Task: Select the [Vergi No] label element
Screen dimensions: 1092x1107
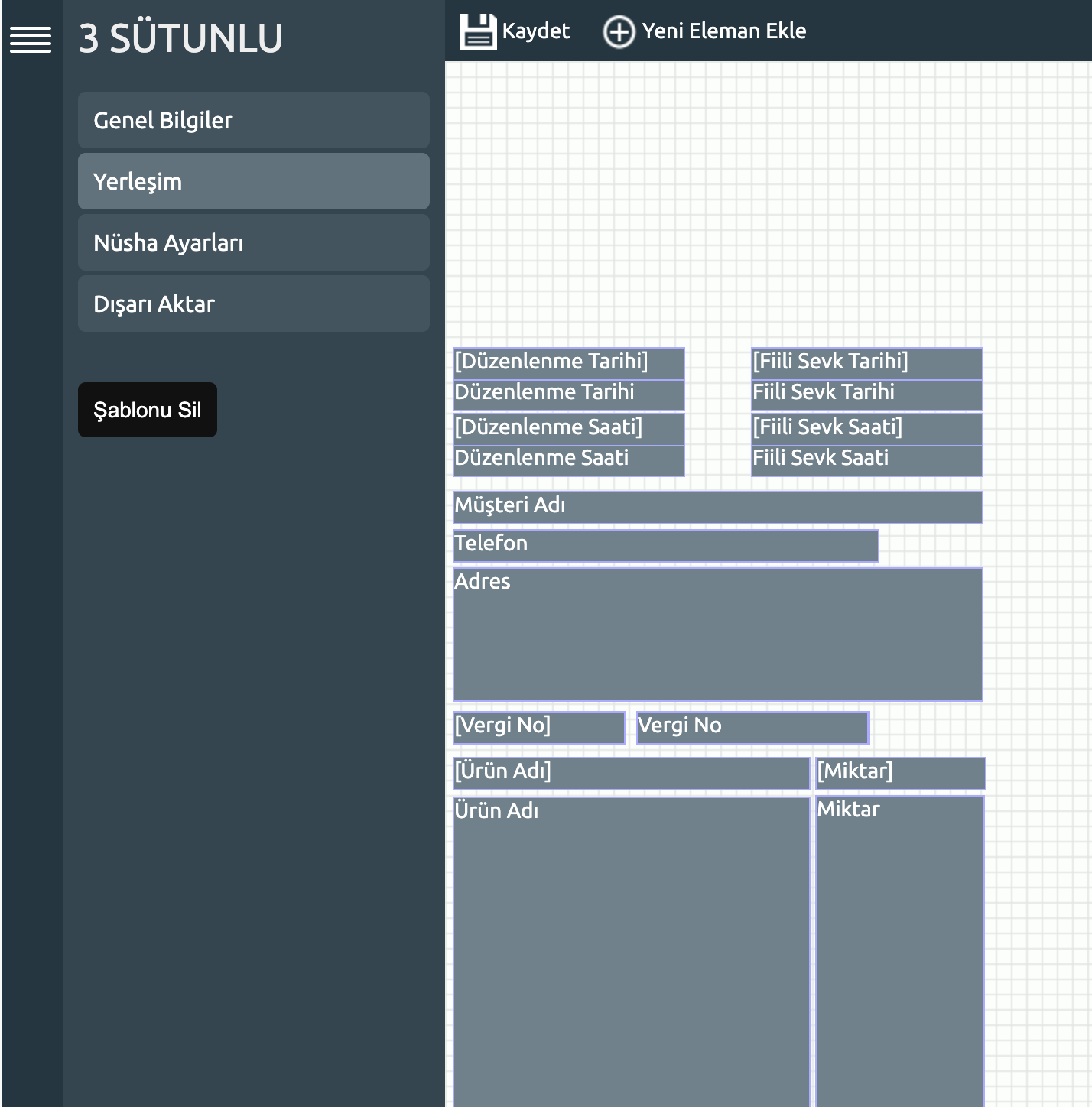Action: 538,727
